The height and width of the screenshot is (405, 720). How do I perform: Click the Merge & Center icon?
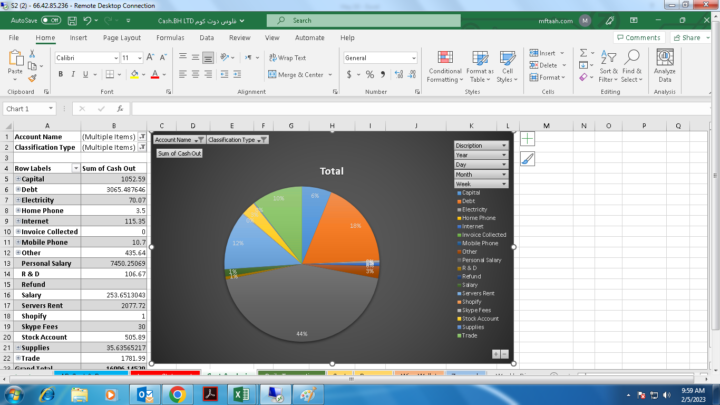click(x=300, y=74)
